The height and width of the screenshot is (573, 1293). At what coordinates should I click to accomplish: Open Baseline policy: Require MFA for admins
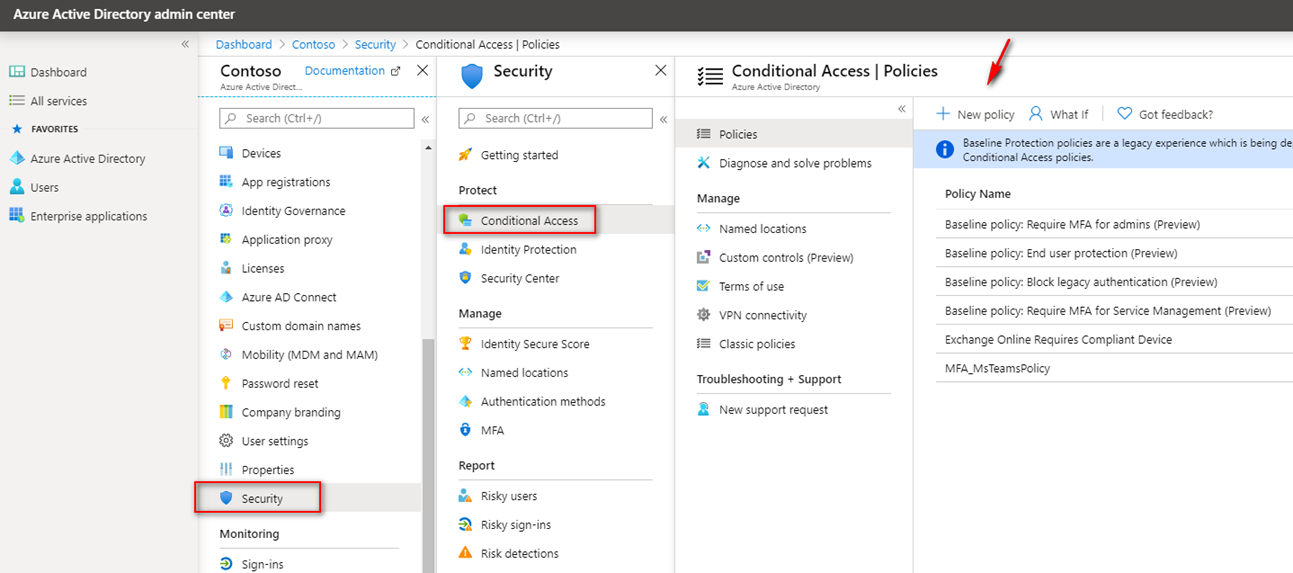click(1072, 224)
